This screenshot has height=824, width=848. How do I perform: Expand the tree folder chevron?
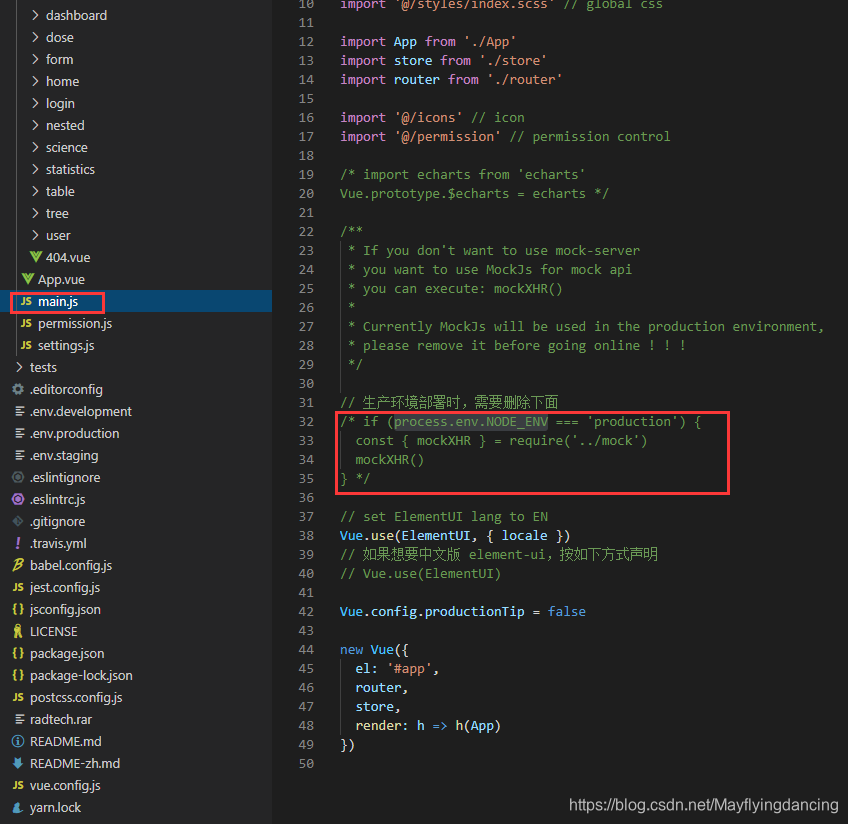(x=35, y=213)
